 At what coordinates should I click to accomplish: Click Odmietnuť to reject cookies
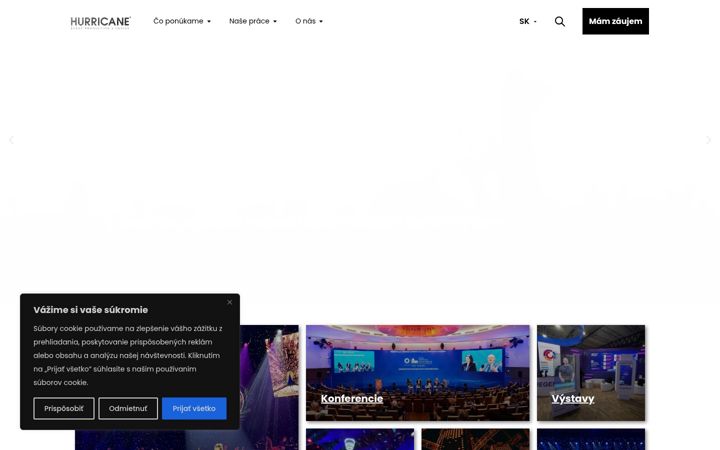[x=128, y=408]
